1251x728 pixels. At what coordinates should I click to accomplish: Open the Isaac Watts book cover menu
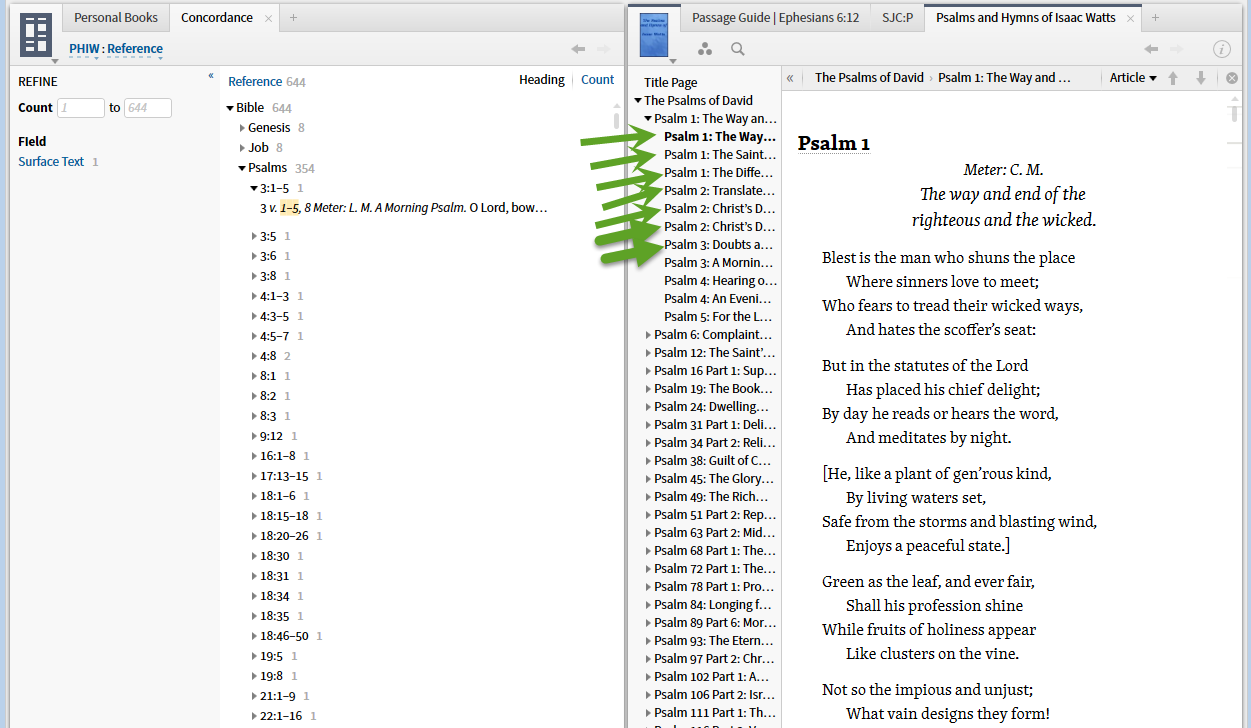654,36
